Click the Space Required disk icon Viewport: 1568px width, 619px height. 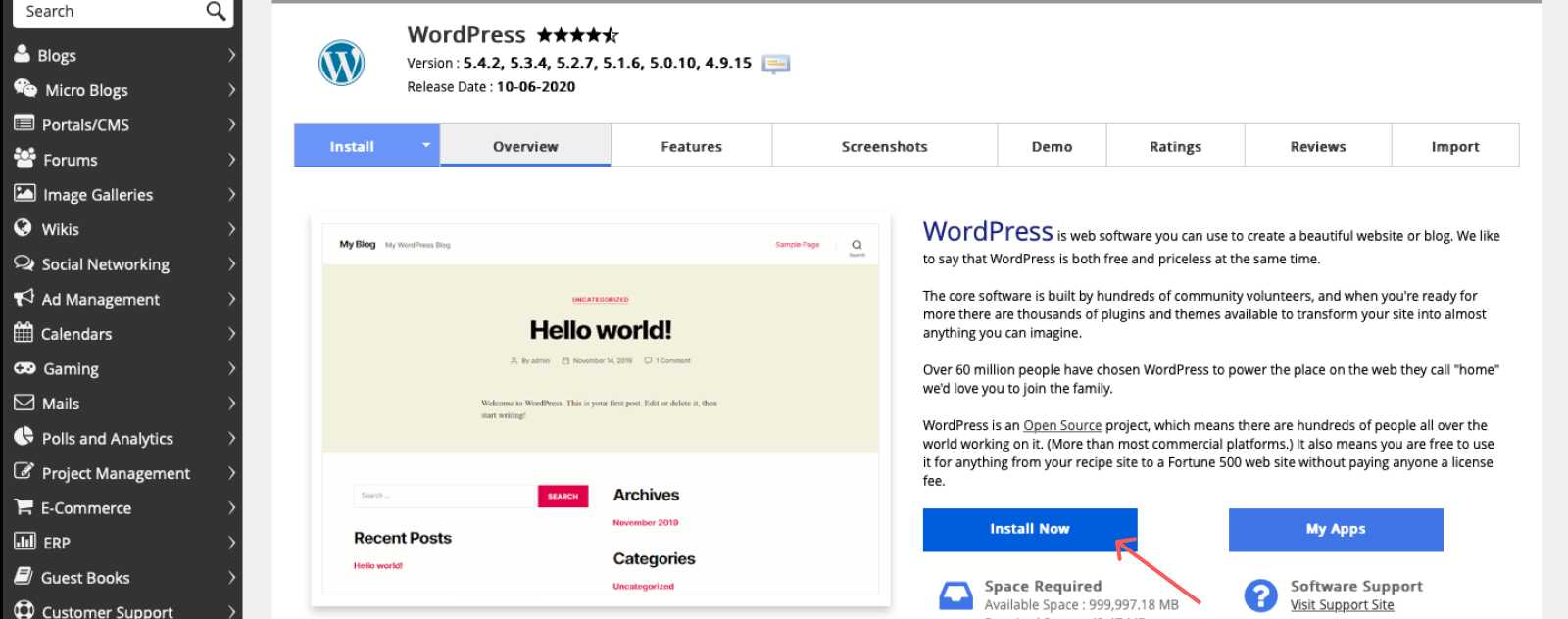click(x=955, y=595)
